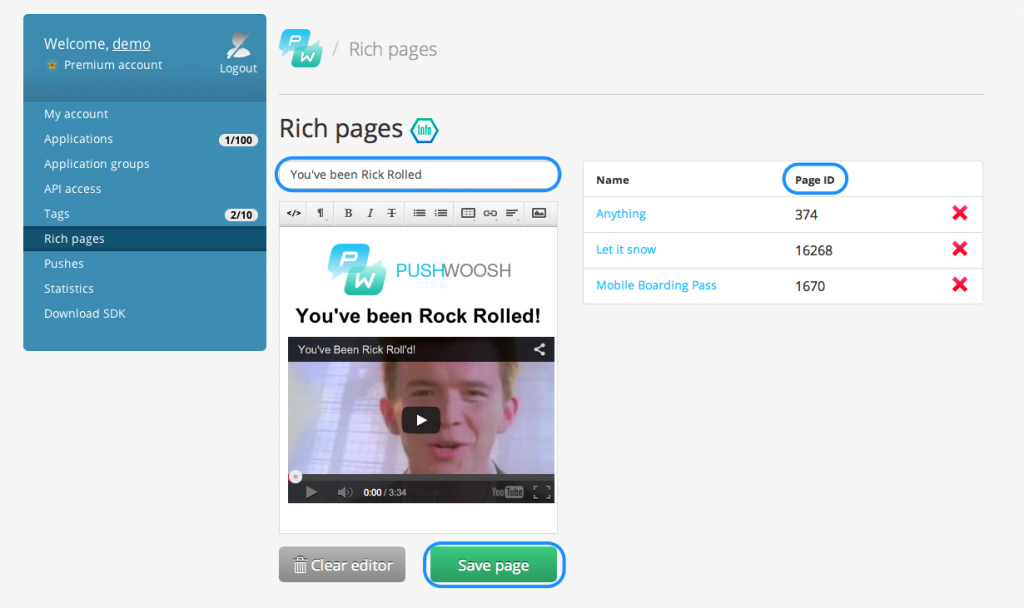
Task: Click the Pushwoosh logo in breadcrumb
Action: coord(301,48)
